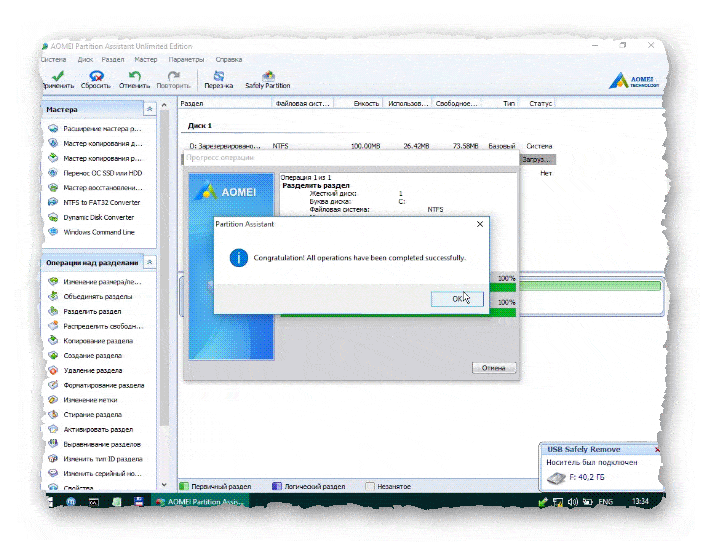The image size is (704, 544).
Task: Select Изменить серийный номер operation
Action: click(95, 474)
